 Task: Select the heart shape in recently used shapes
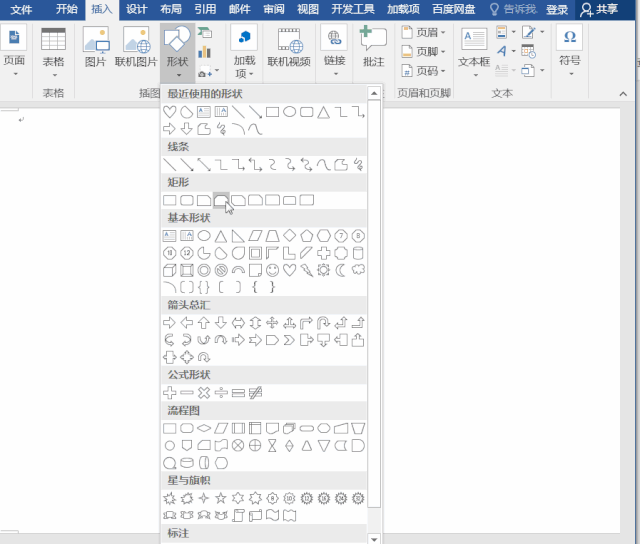point(169,112)
